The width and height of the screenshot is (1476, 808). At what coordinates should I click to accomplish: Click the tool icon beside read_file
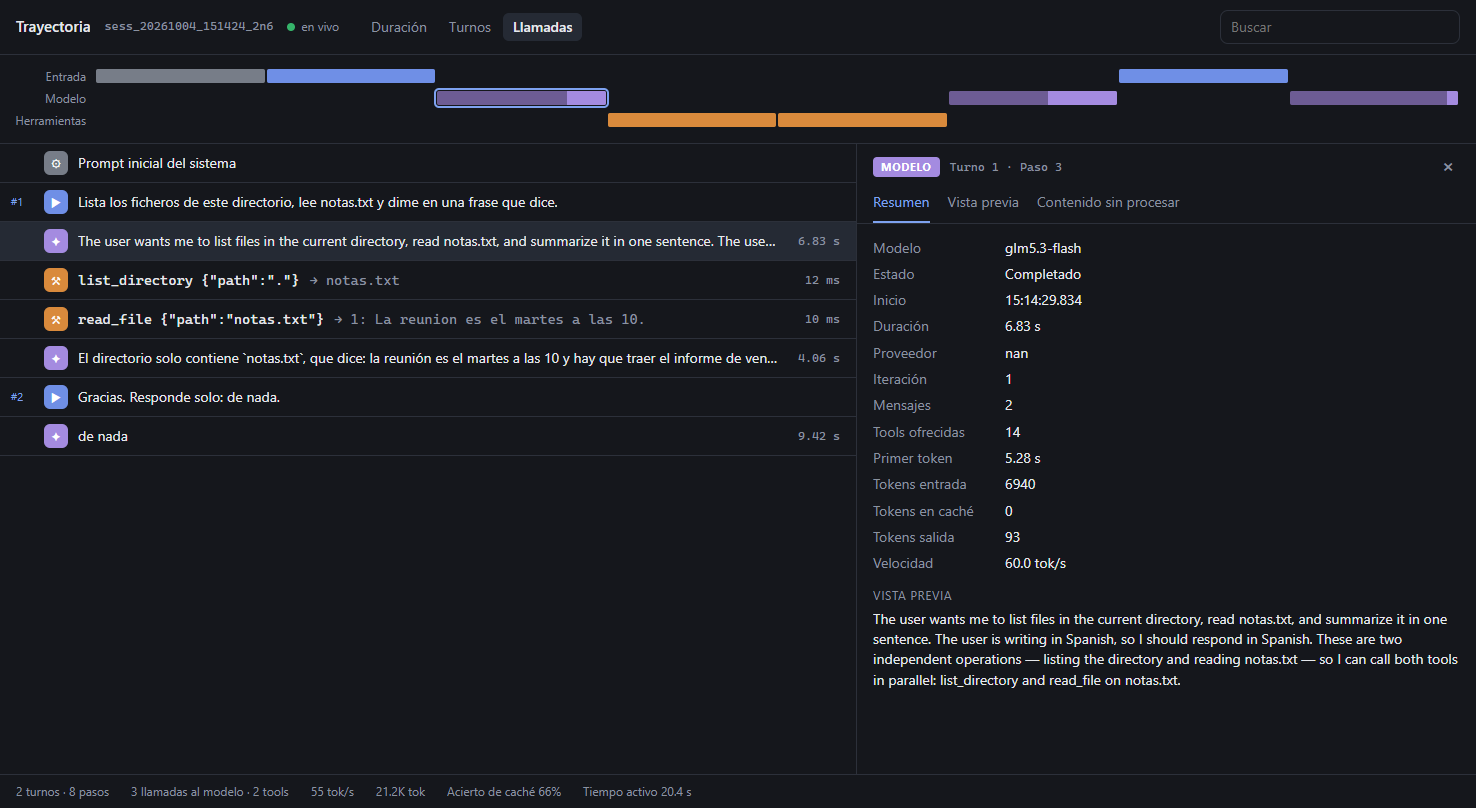[56, 319]
